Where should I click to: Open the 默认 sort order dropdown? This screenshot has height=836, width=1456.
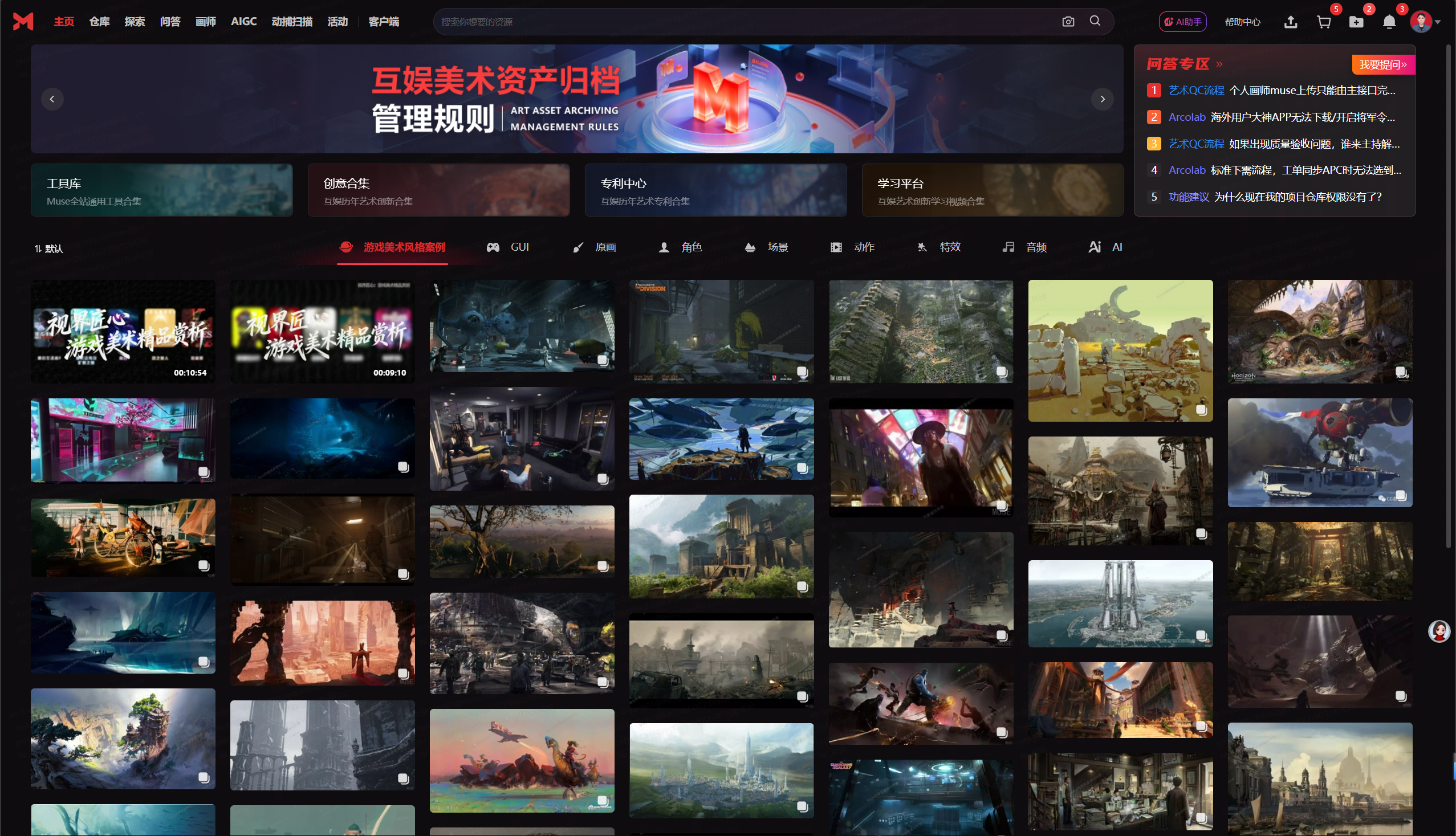tap(49, 248)
